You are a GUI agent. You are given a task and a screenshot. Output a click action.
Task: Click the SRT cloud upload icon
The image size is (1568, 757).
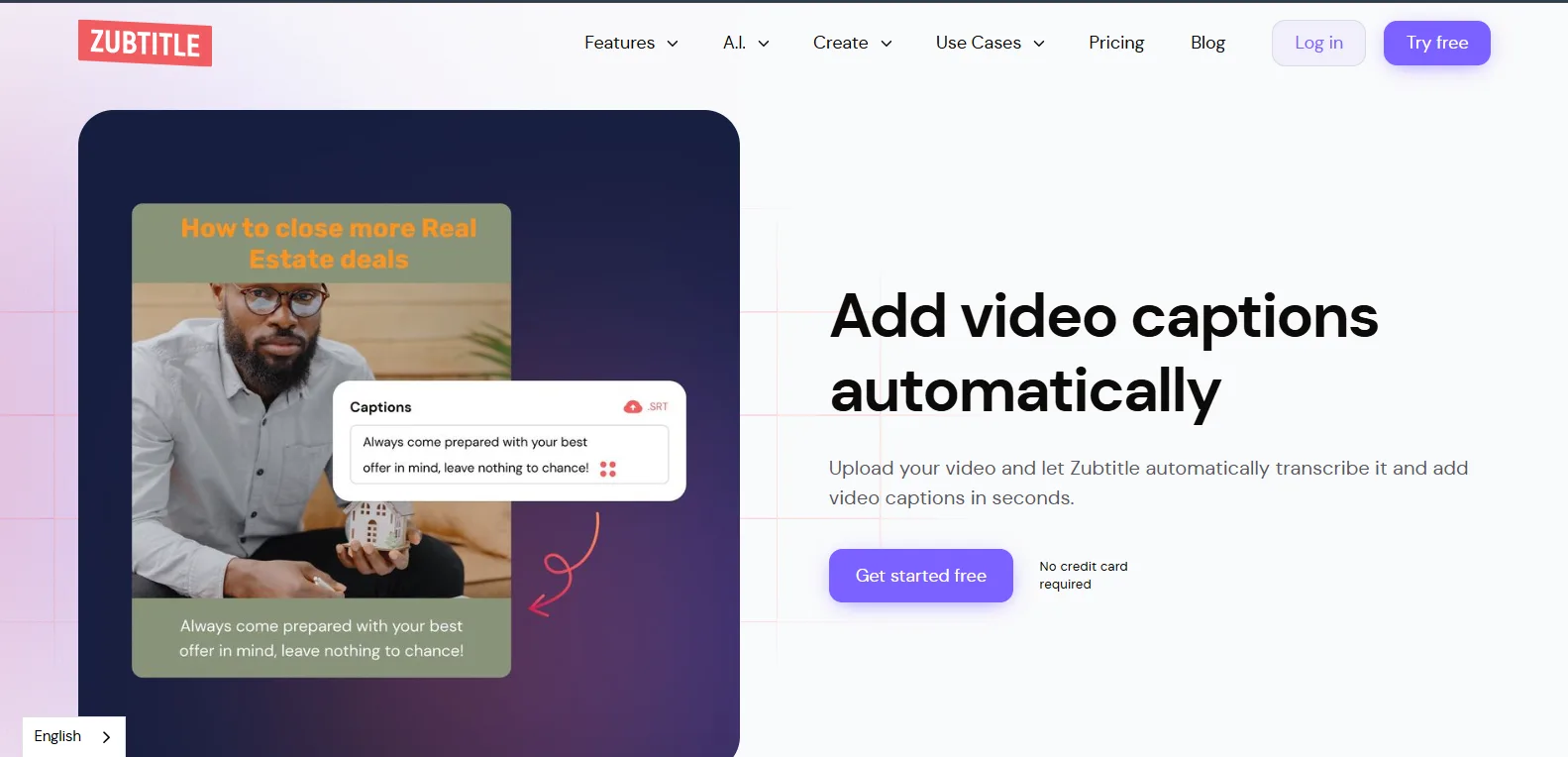click(x=633, y=407)
